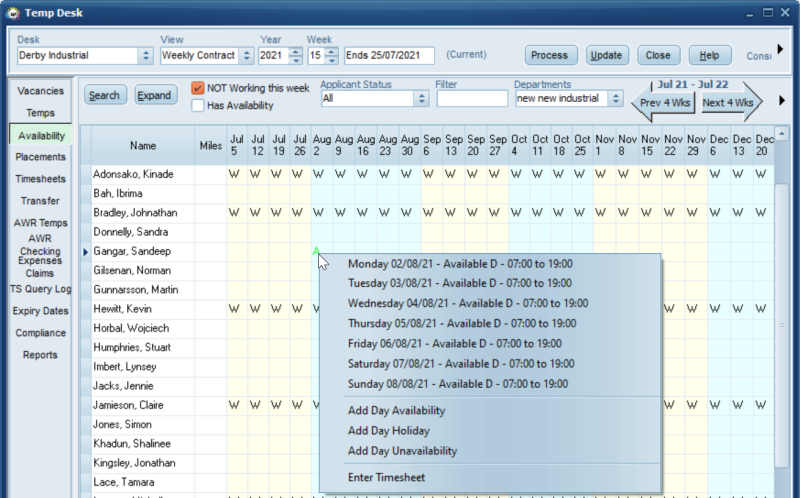Choose Add Day Unavailability menu entry
Viewport: 800px width, 498px height.
click(403, 451)
